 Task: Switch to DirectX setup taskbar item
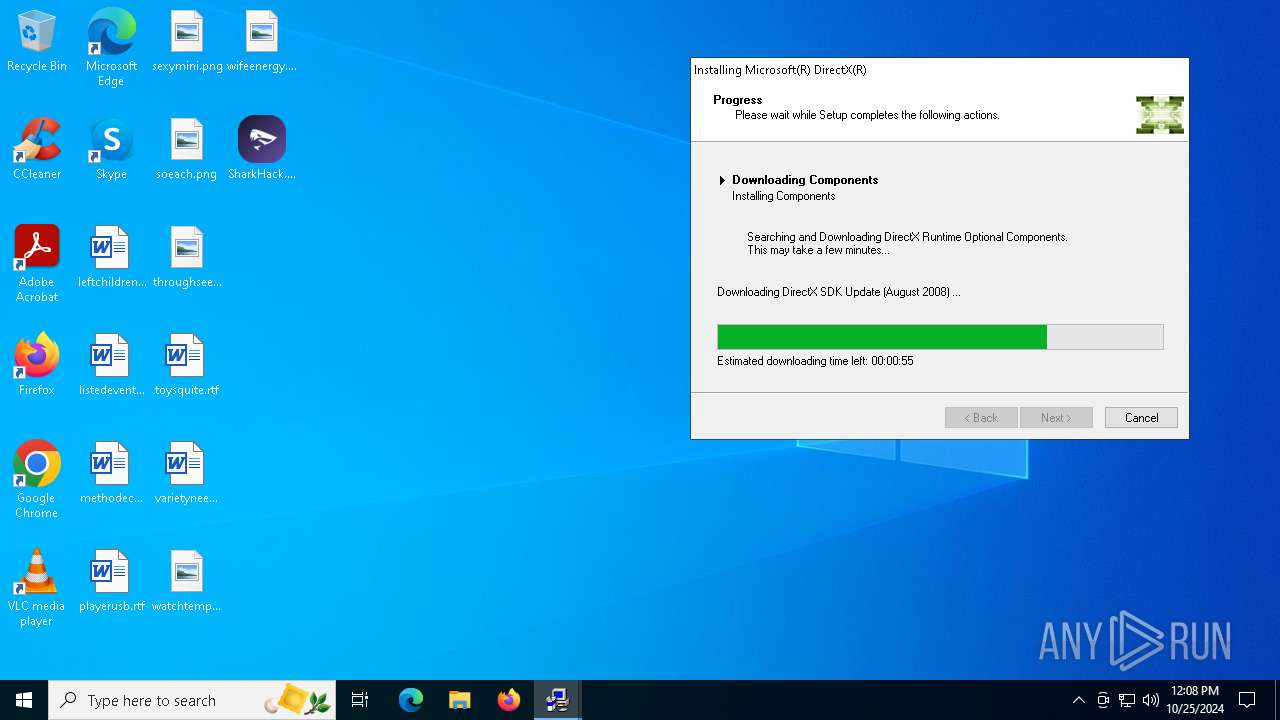558,700
